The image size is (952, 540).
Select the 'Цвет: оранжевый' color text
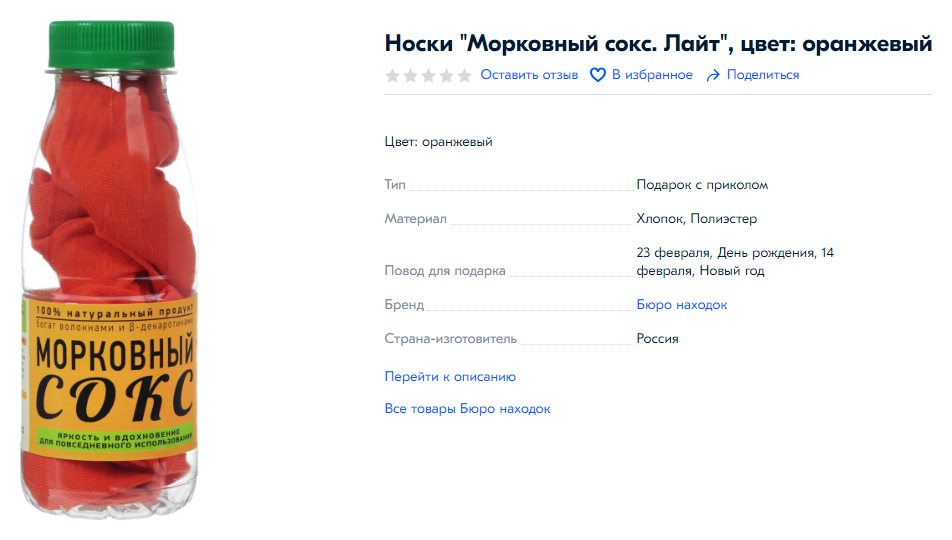438,142
